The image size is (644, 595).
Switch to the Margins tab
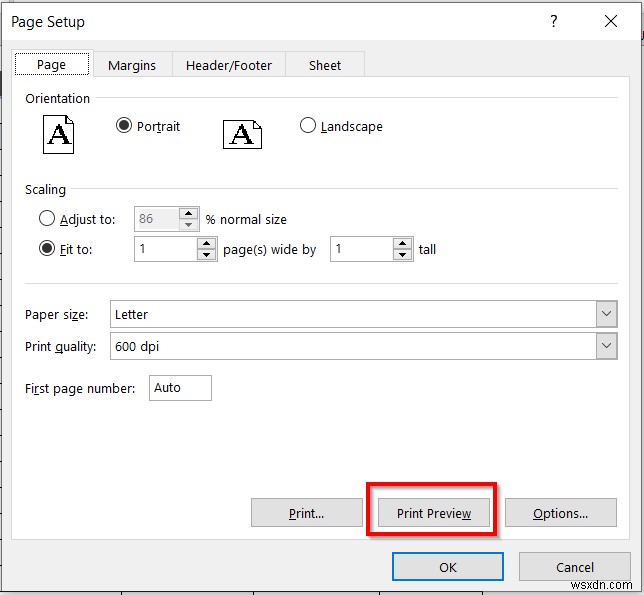click(132, 65)
